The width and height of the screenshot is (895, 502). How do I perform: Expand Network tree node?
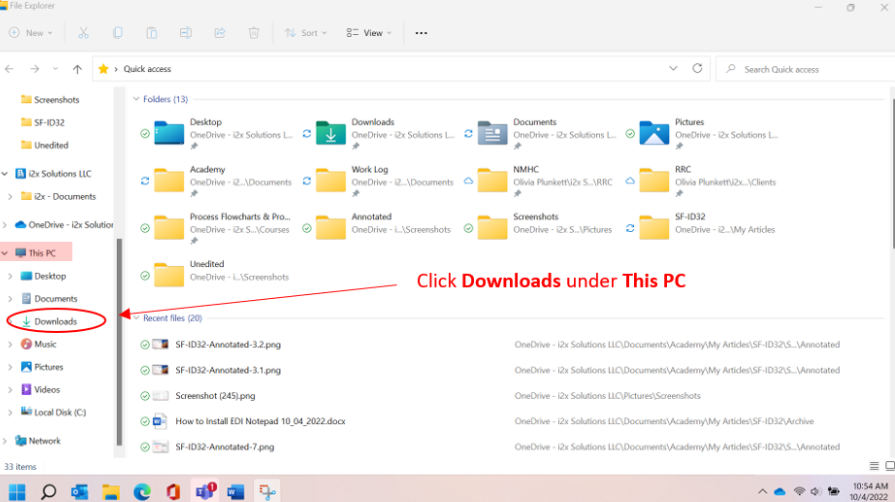tap(5, 441)
